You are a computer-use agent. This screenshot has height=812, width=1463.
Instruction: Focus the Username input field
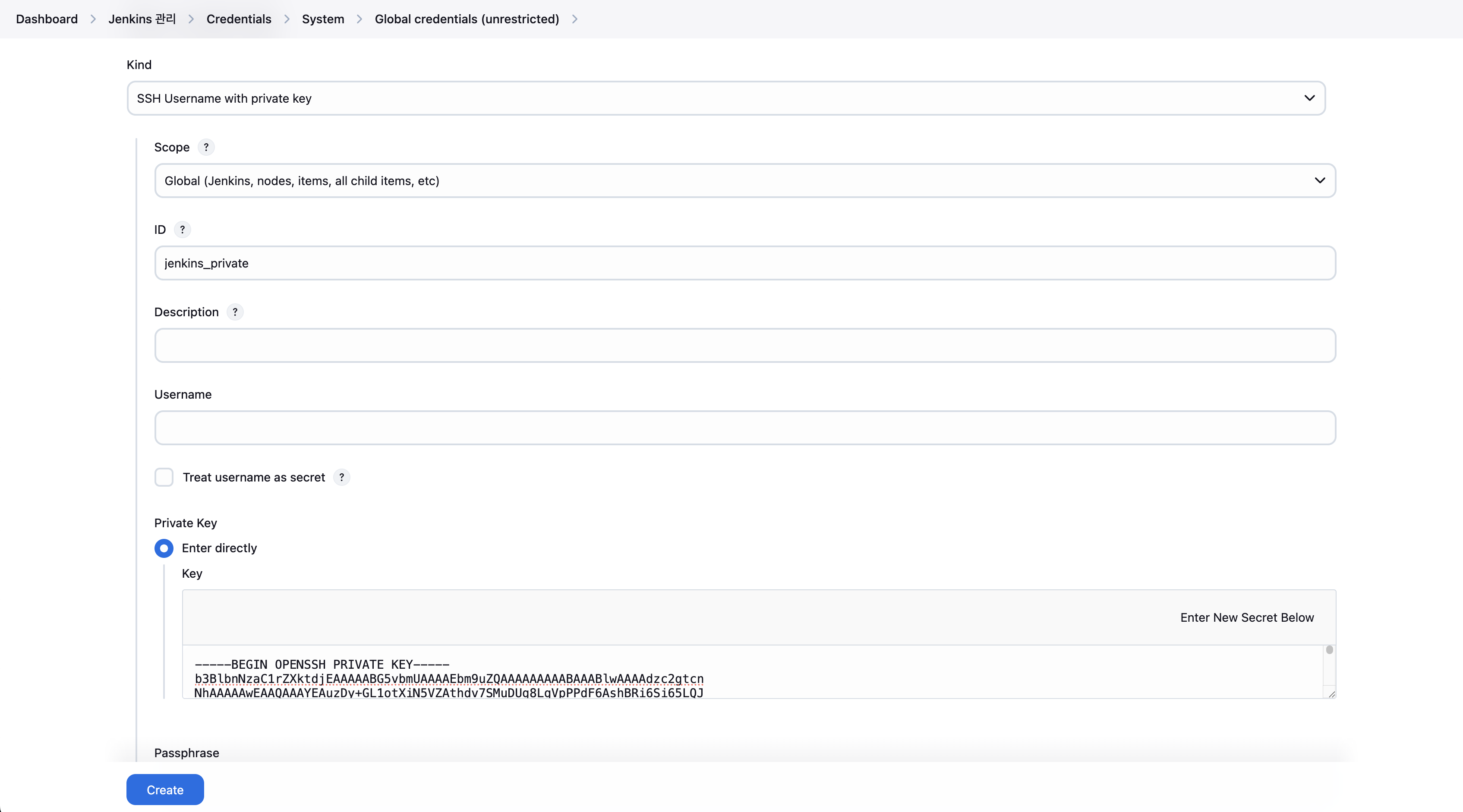tap(744, 428)
